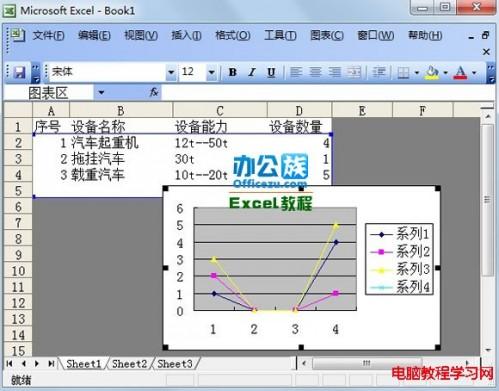The image size is (499, 391).
Task: Expand formatting toolbar options at right end
Action: 491,73
